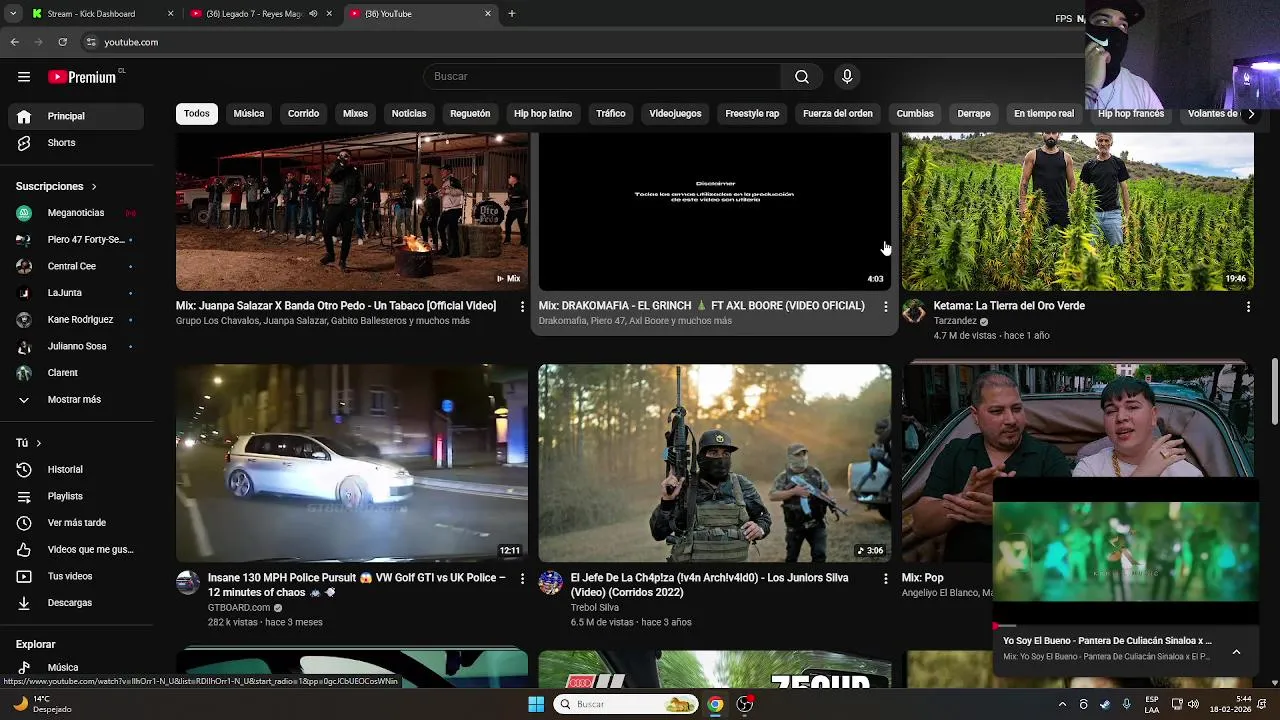Open Piero 47 Forty-Se... subscription

tap(76, 240)
